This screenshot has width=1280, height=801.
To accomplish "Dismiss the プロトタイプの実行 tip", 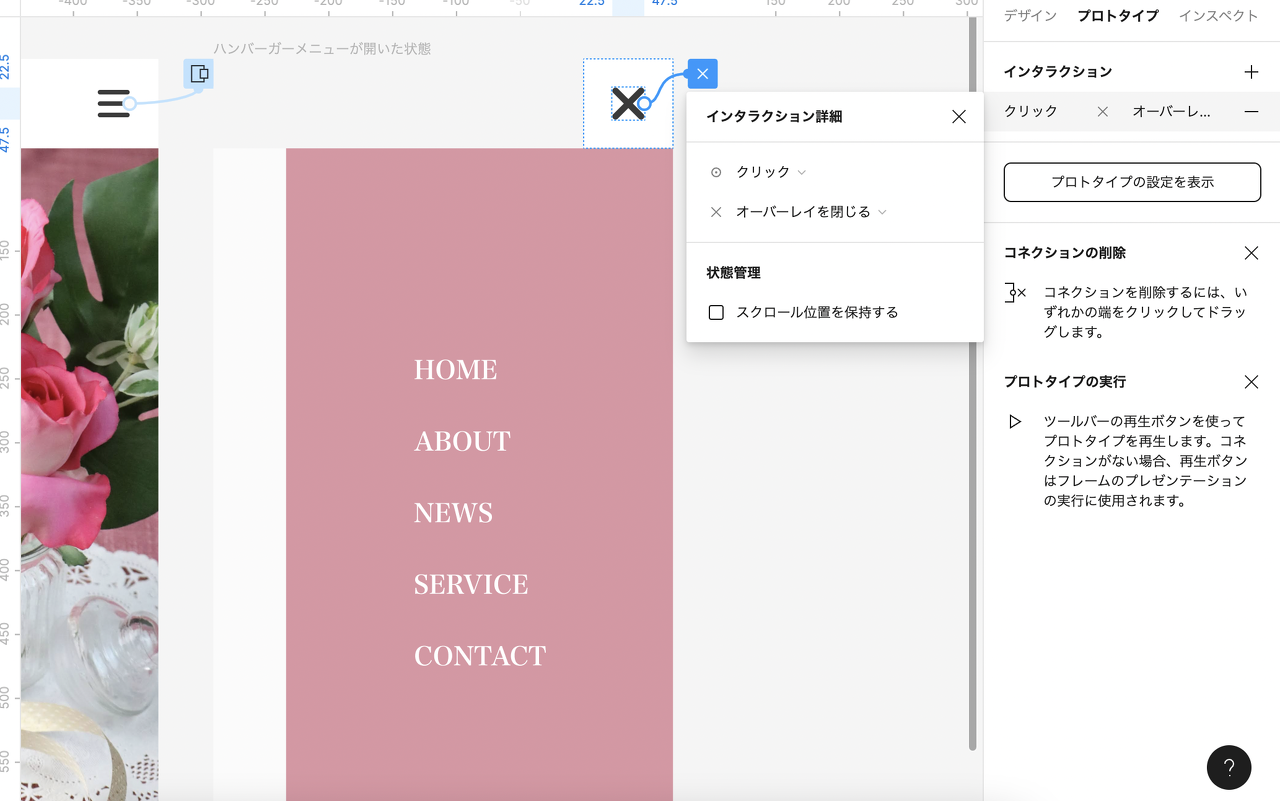I will pos(1251,382).
